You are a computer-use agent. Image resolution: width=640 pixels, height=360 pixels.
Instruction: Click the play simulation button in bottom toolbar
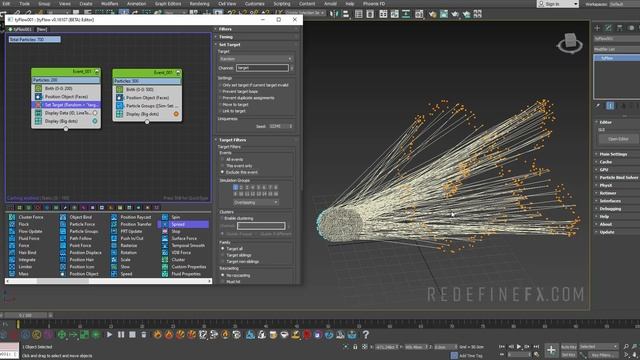click(x=109, y=335)
